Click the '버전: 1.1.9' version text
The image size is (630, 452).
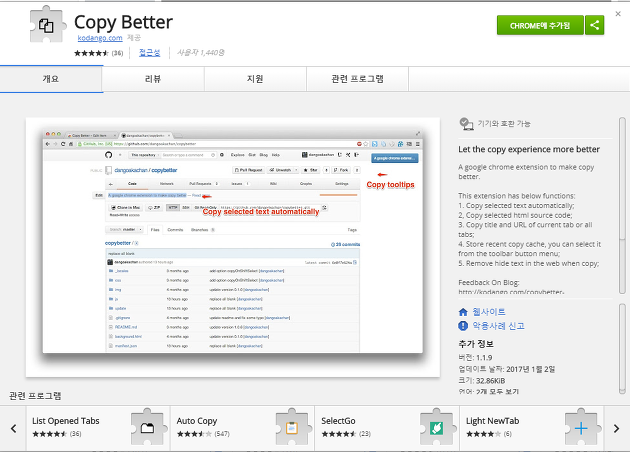(x=475, y=358)
